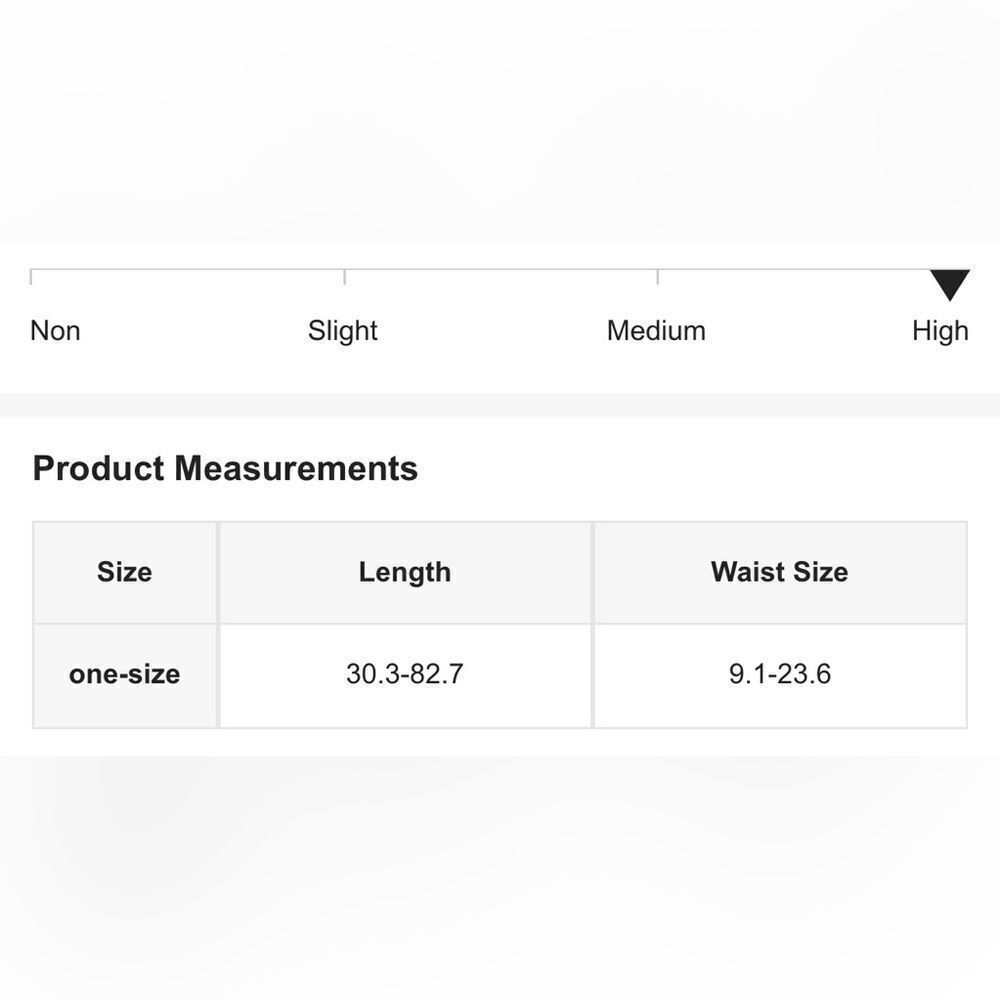1000x1000 pixels.
Task: Select the Non label on the scale
Action: tap(55, 331)
